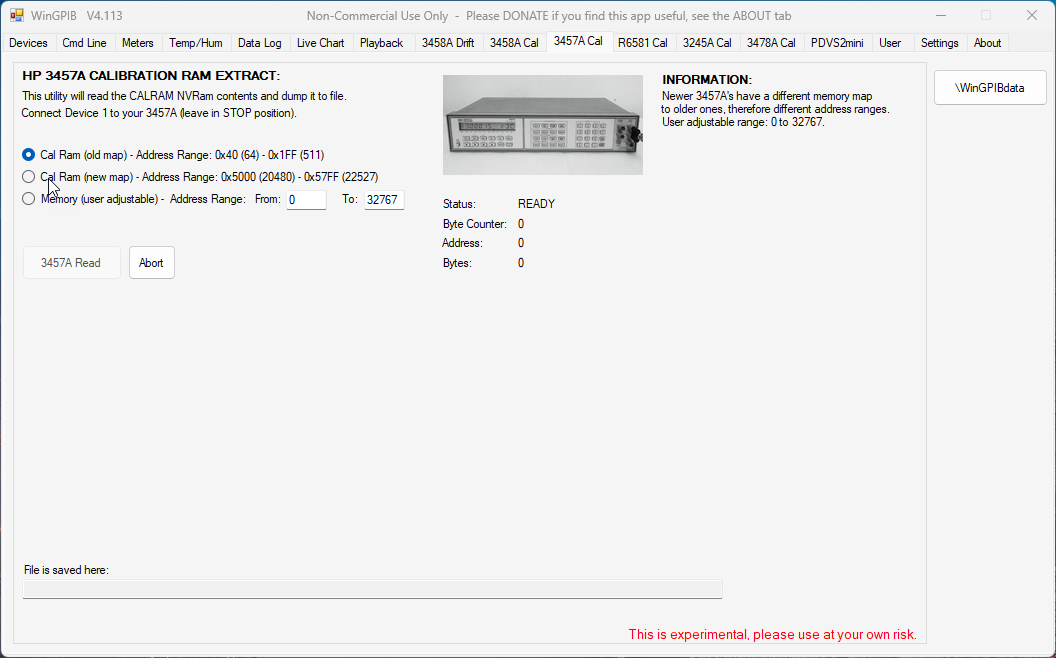The height and width of the screenshot is (658, 1056).
Task: Open the R6581 Cal tab
Action: pyautogui.click(x=642, y=42)
